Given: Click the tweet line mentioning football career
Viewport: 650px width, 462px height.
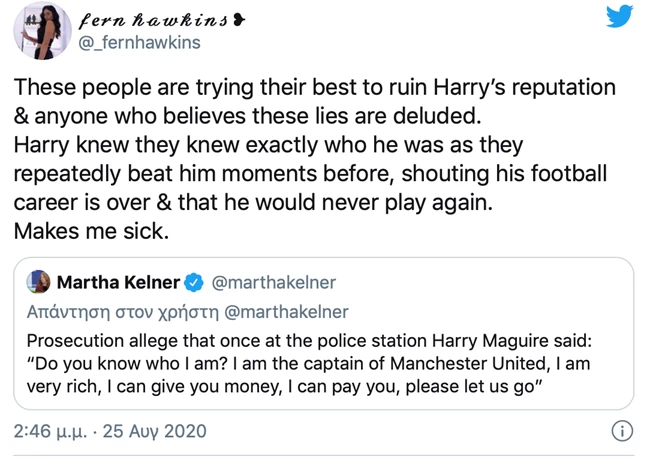Looking at the screenshot, I should (x=310, y=173).
